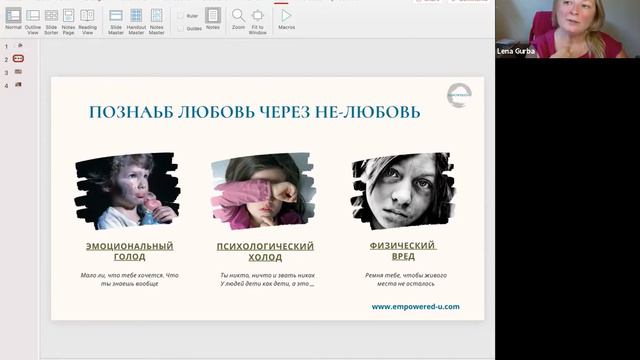This screenshot has width=640, height=360.
Task: Select the child with phone image
Action: (x=127, y=191)
